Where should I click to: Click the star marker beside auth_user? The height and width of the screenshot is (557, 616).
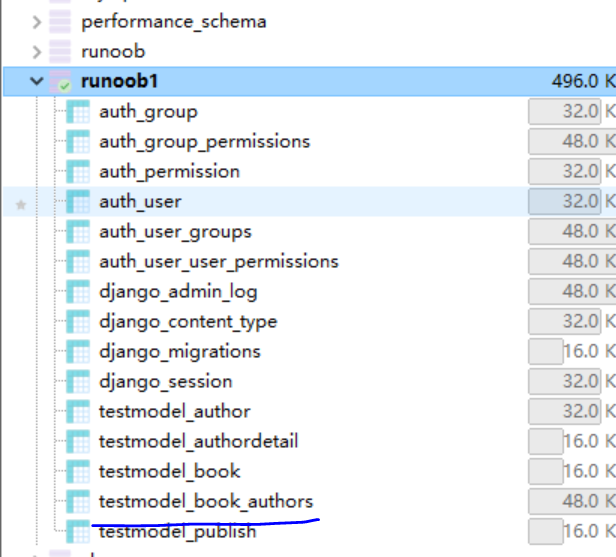coord(20,204)
